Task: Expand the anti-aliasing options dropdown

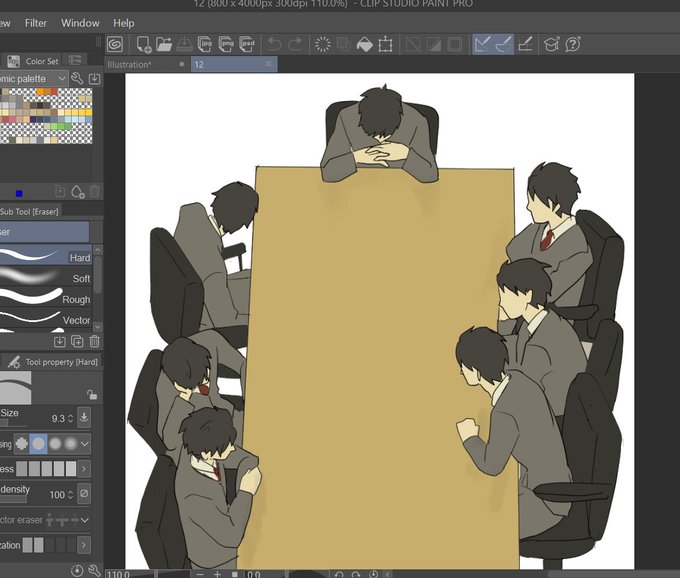Action: click(85, 444)
